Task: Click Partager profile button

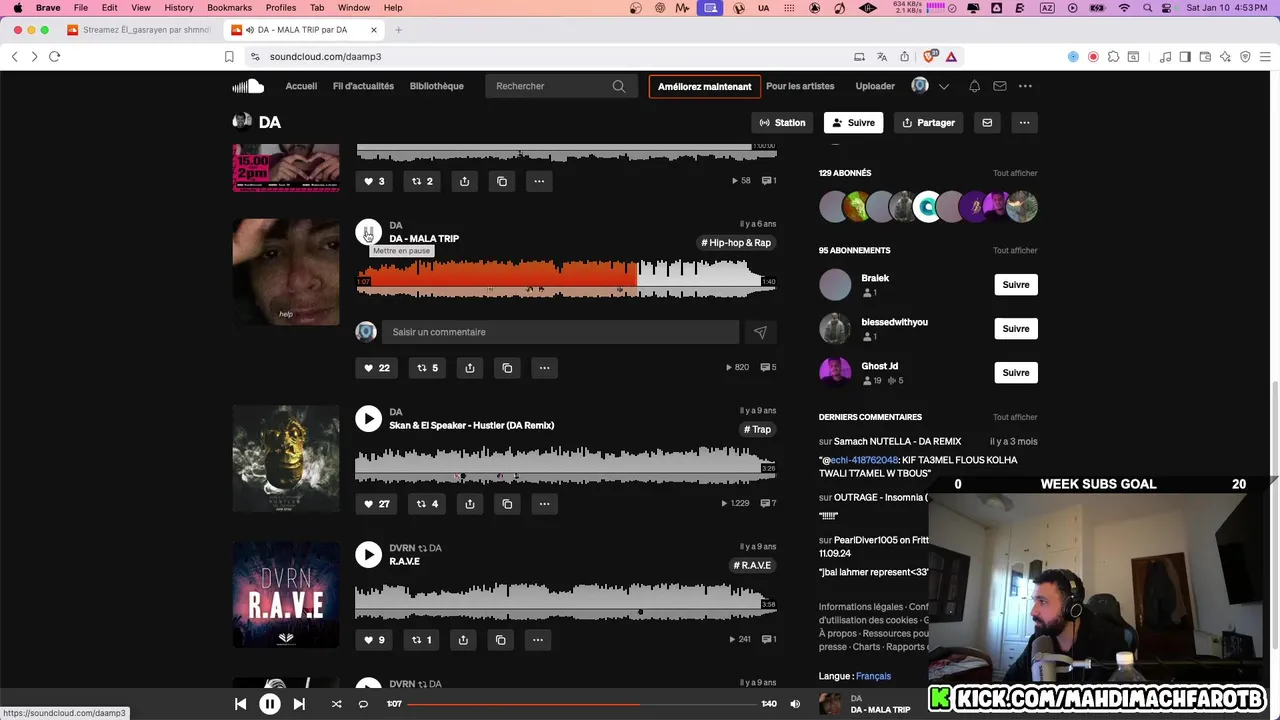Action: point(928,122)
